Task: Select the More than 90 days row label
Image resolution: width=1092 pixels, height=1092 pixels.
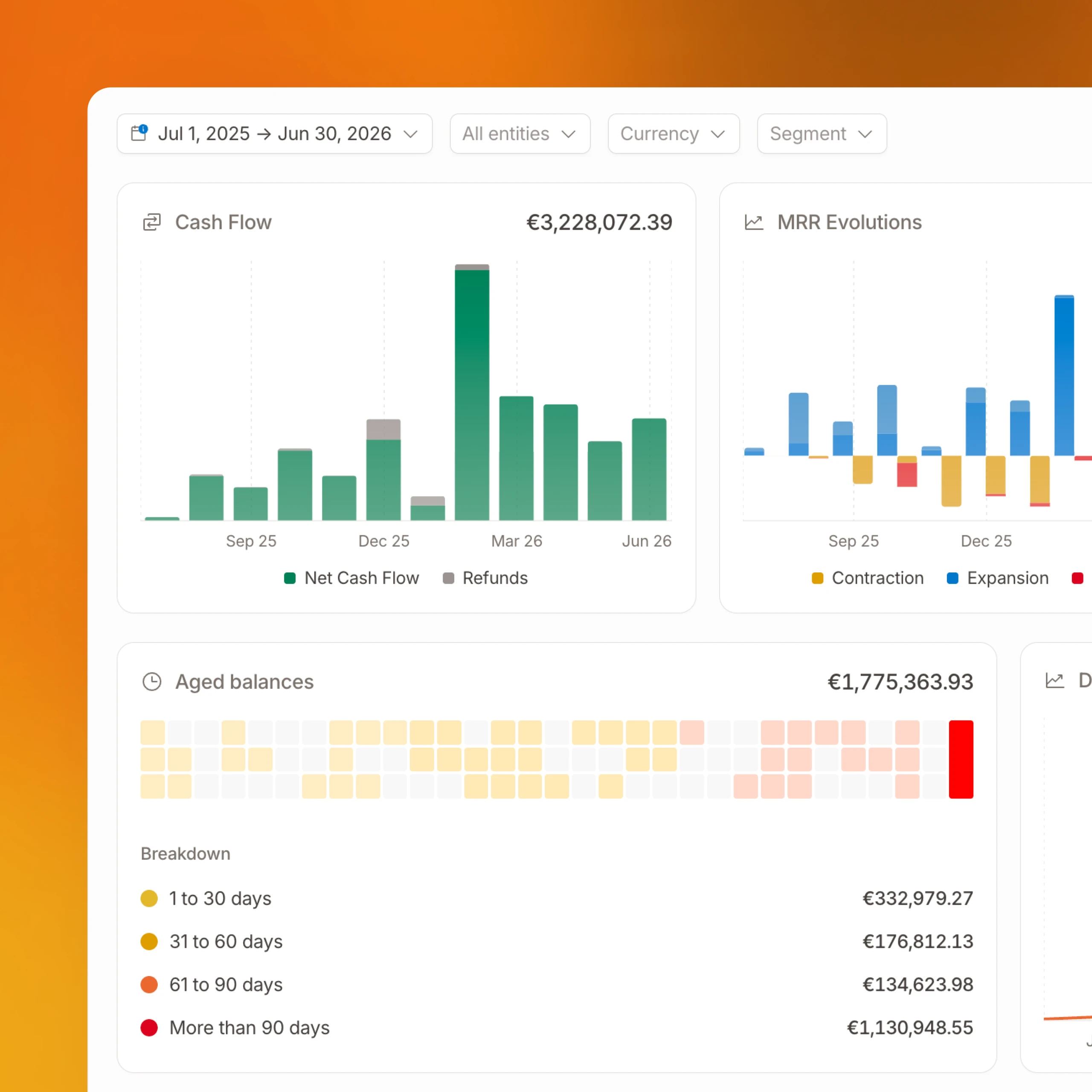Action: [x=249, y=1028]
